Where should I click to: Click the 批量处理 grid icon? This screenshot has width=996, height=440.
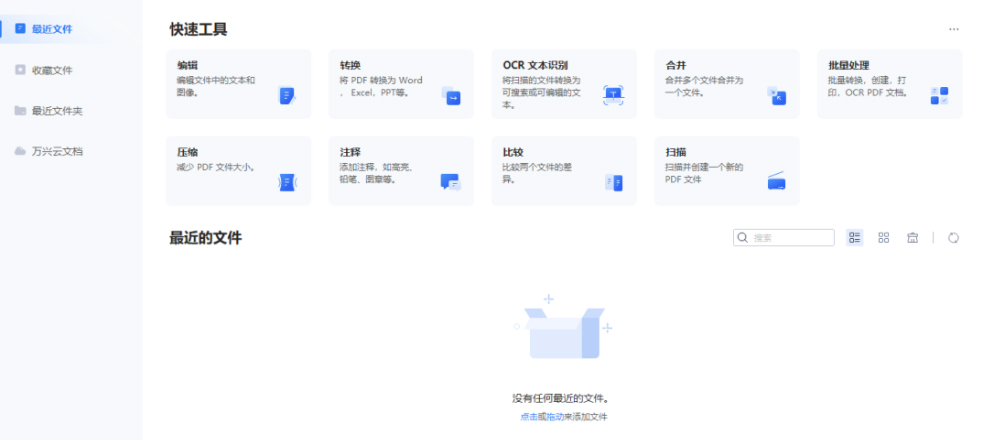(x=939, y=96)
